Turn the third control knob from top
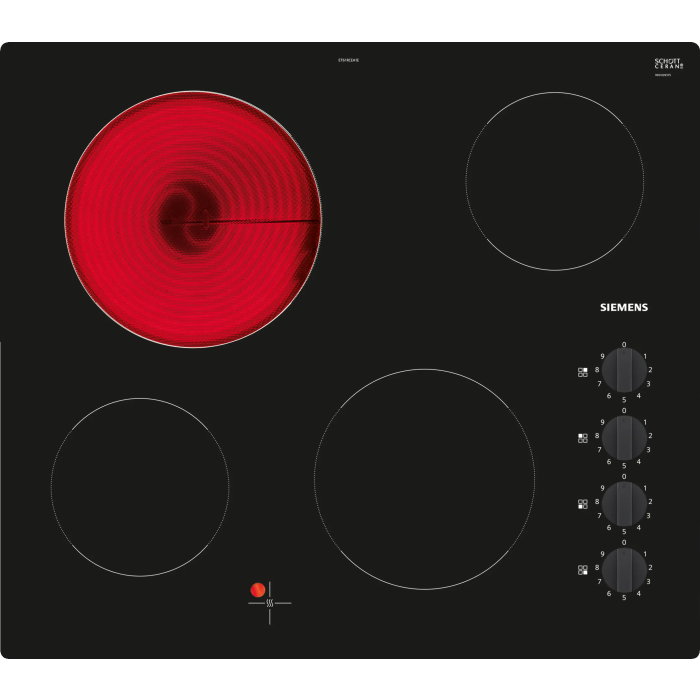 point(624,503)
